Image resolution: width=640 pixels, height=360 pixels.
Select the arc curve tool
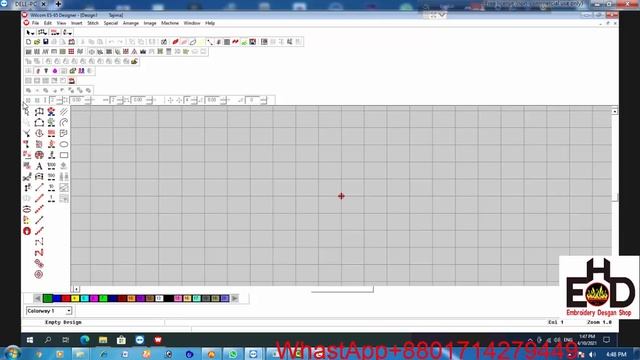[x=64, y=122]
